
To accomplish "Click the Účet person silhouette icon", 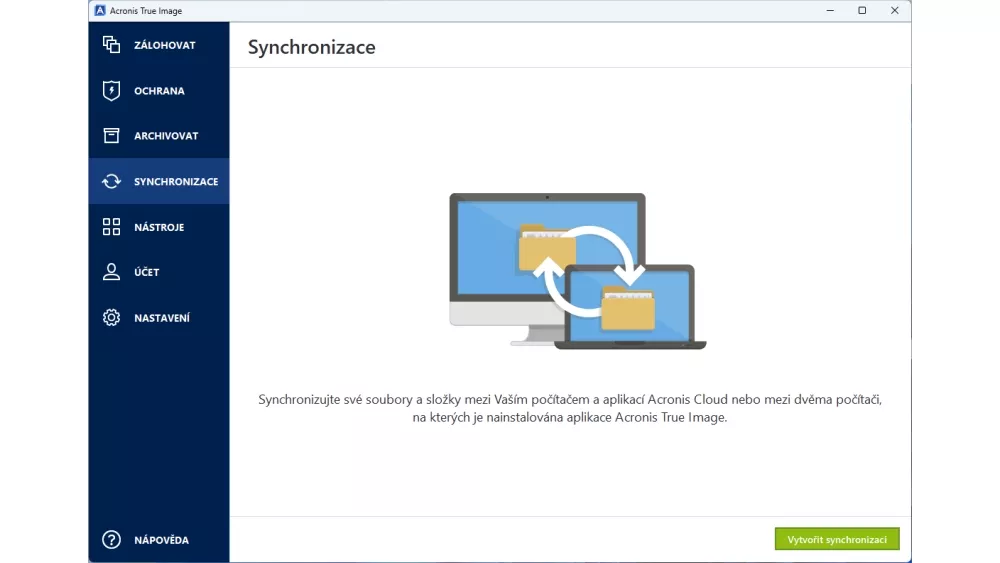I will [111, 272].
